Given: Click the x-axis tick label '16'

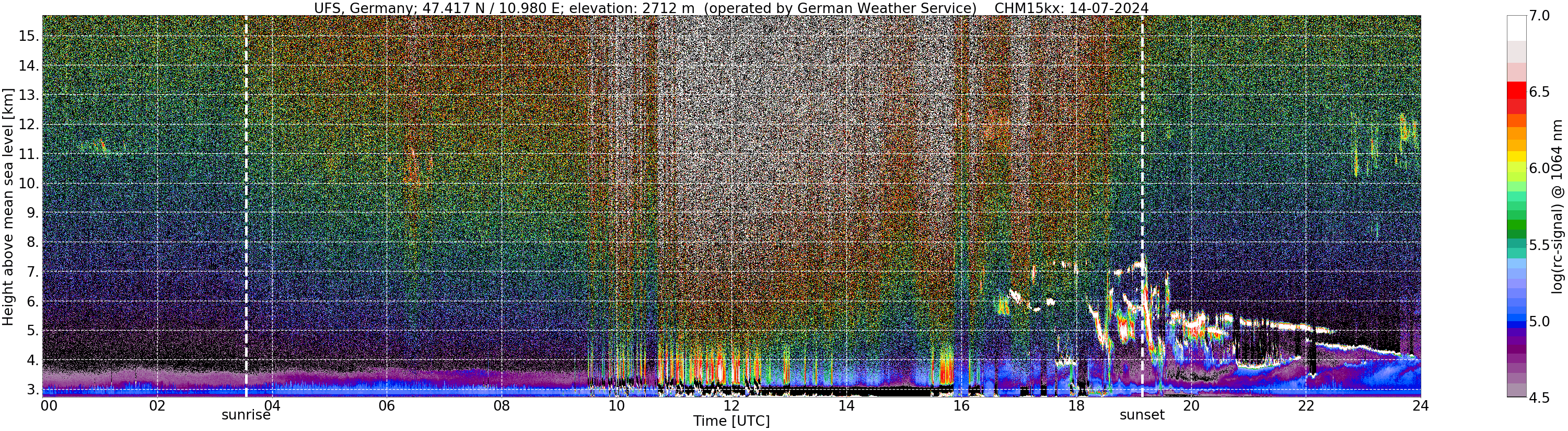Looking at the screenshot, I should point(961,406).
